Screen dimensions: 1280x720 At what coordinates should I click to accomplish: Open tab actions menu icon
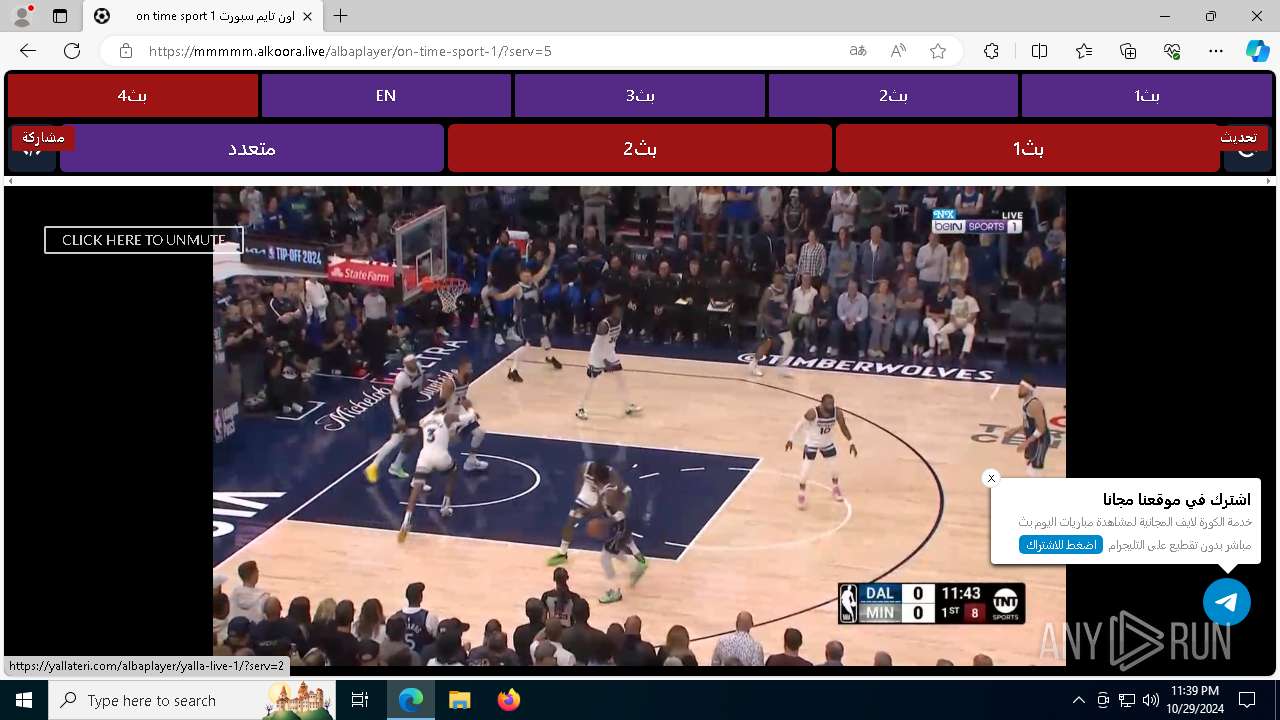[60, 16]
